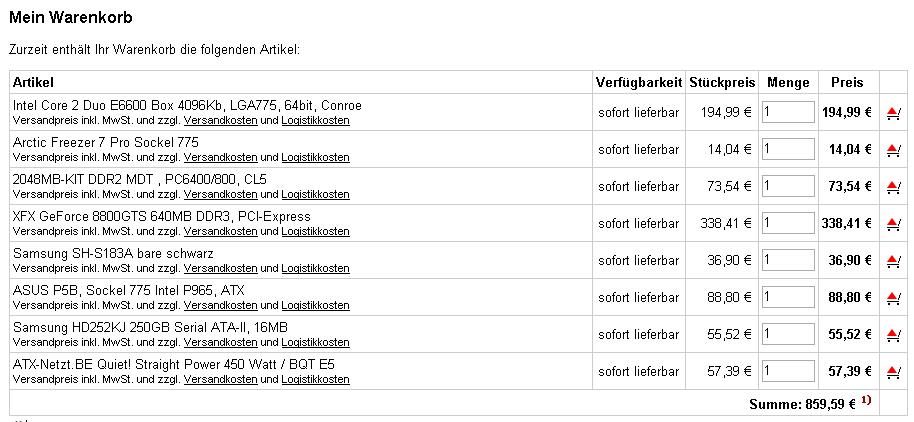Open Logistikkosten link under Samsung SH-S183A
The image size is (914, 422).
click(x=315, y=268)
